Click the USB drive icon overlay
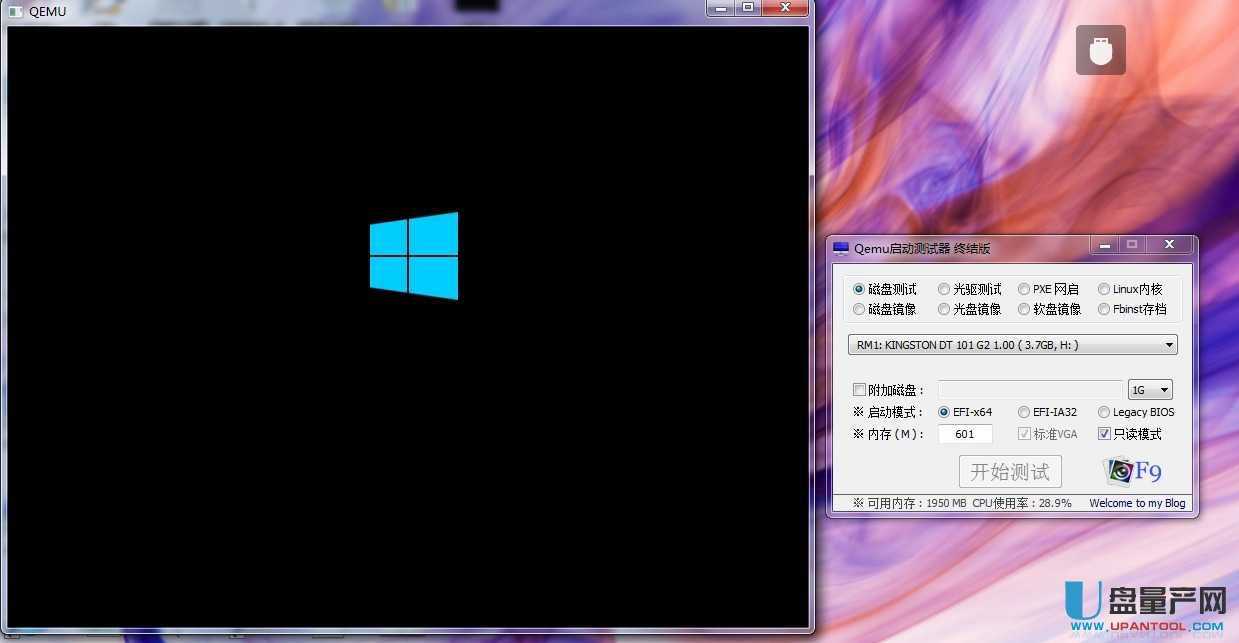The image size is (1239, 643). (x=1100, y=49)
